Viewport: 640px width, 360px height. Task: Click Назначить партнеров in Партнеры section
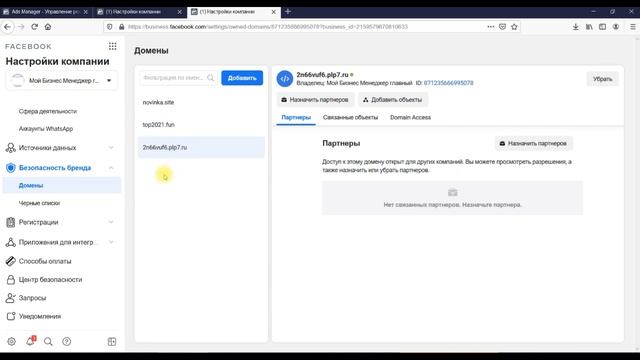point(533,143)
